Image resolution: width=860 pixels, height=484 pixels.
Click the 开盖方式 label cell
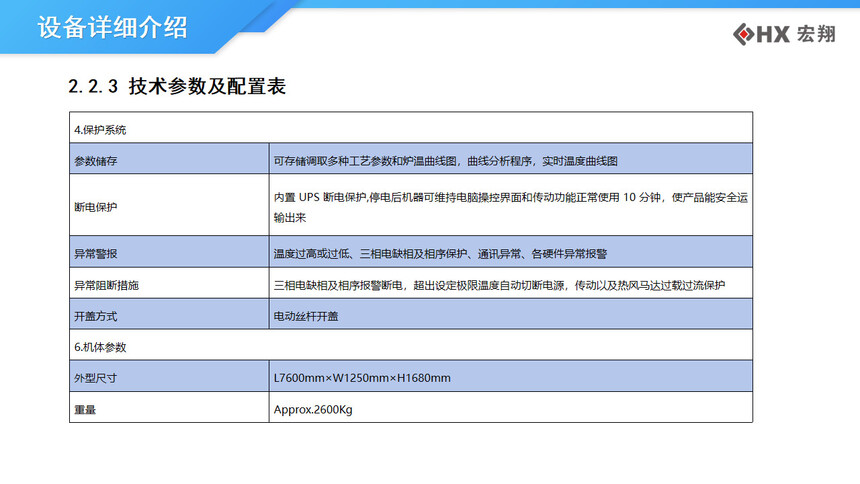point(96,316)
